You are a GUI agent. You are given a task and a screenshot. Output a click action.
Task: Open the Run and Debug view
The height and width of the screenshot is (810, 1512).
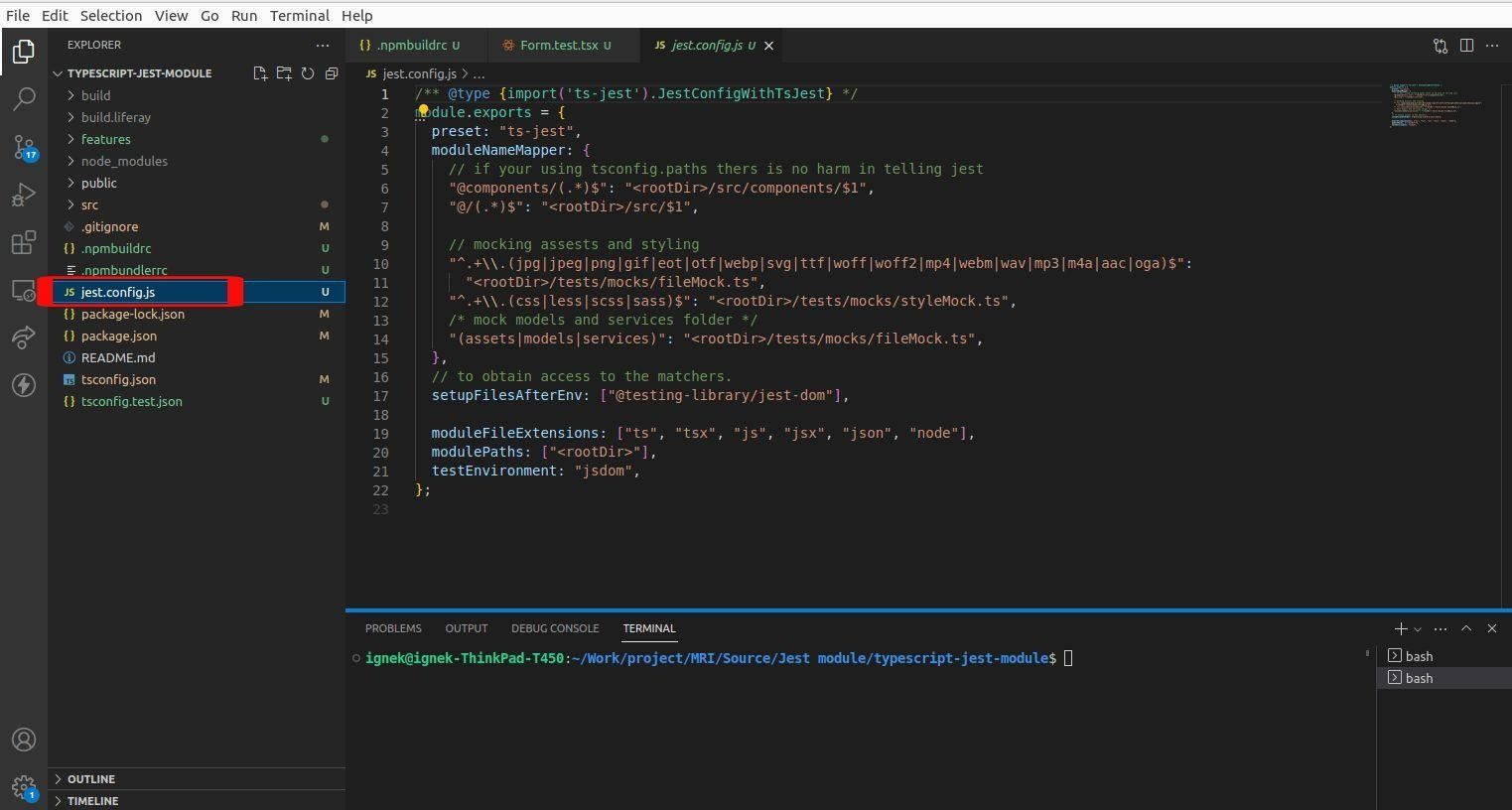[x=24, y=195]
